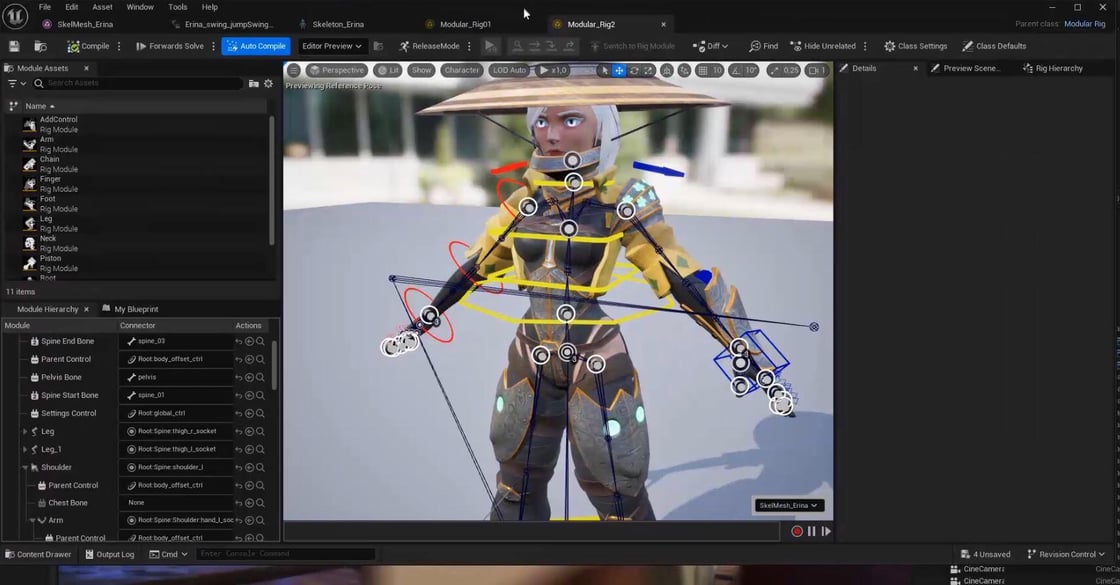This screenshot has height=585, width=1120.
Task: Toggle Hide Unrelated nodes
Action: [822, 46]
